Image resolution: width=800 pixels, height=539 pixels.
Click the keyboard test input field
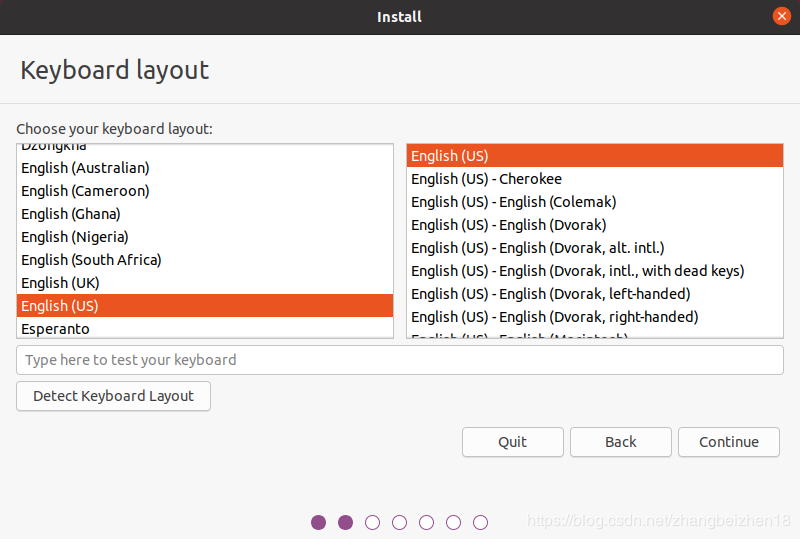[x=399, y=360]
